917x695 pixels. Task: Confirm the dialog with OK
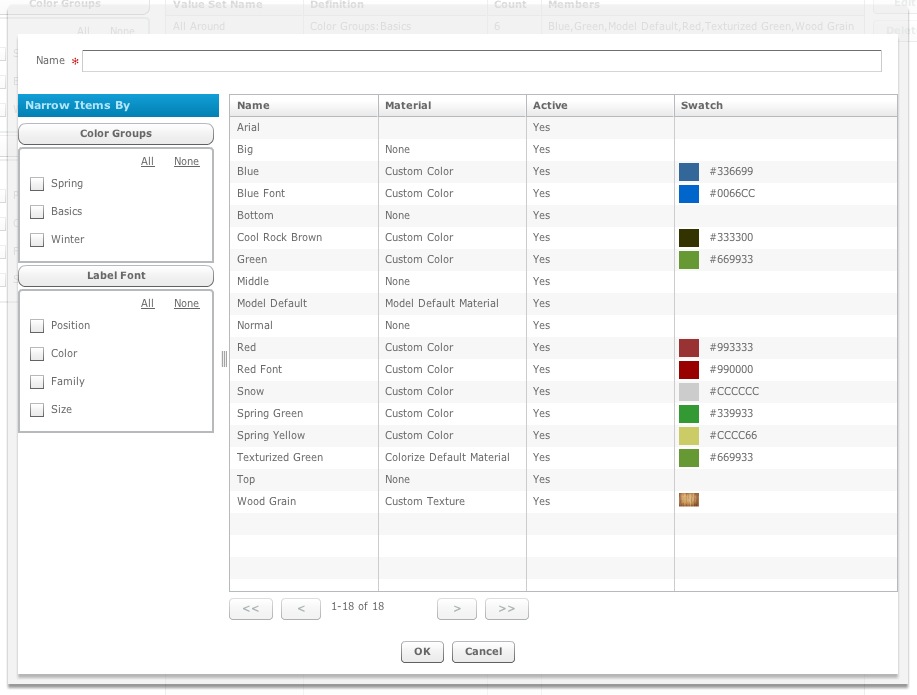click(x=421, y=651)
